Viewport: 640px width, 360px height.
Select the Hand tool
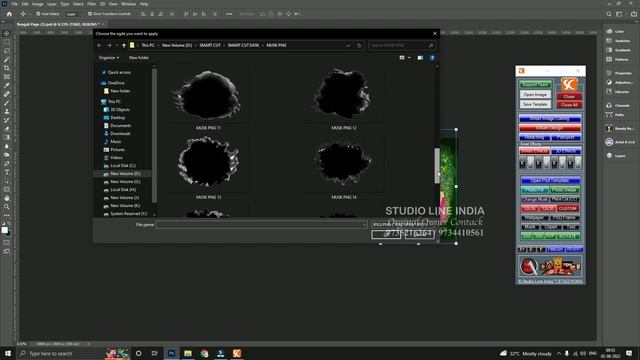point(7,198)
